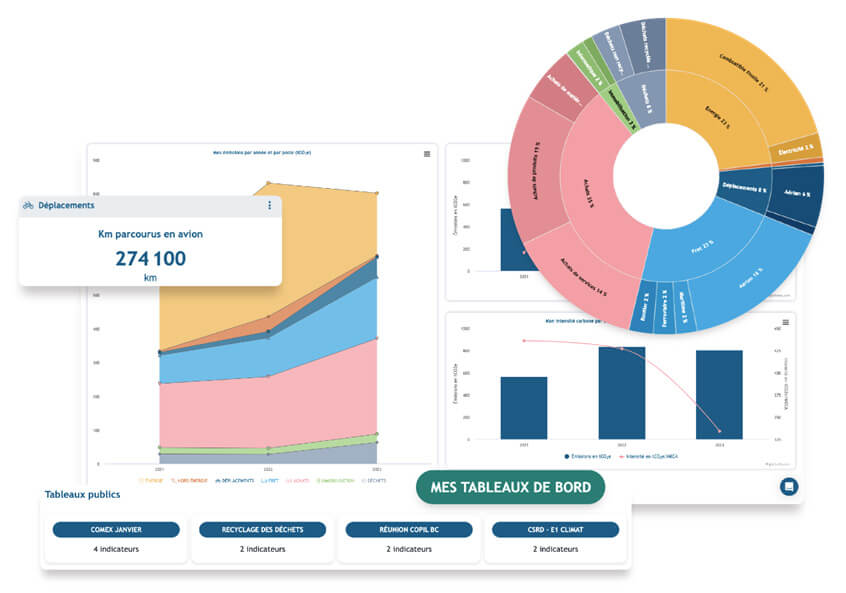The height and width of the screenshot is (593, 846).
Task: Click "2 indicateurs" under RÉUNION COPIL BC
Action: [409, 549]
